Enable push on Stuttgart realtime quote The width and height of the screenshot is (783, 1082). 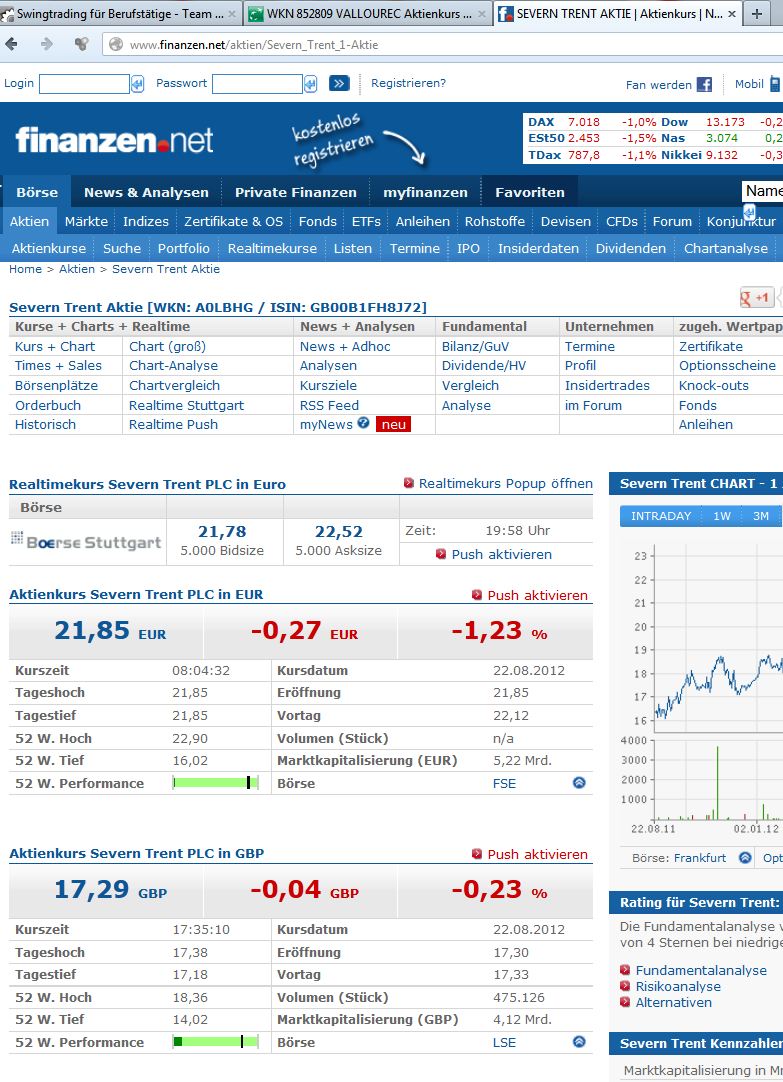point(494,554)
